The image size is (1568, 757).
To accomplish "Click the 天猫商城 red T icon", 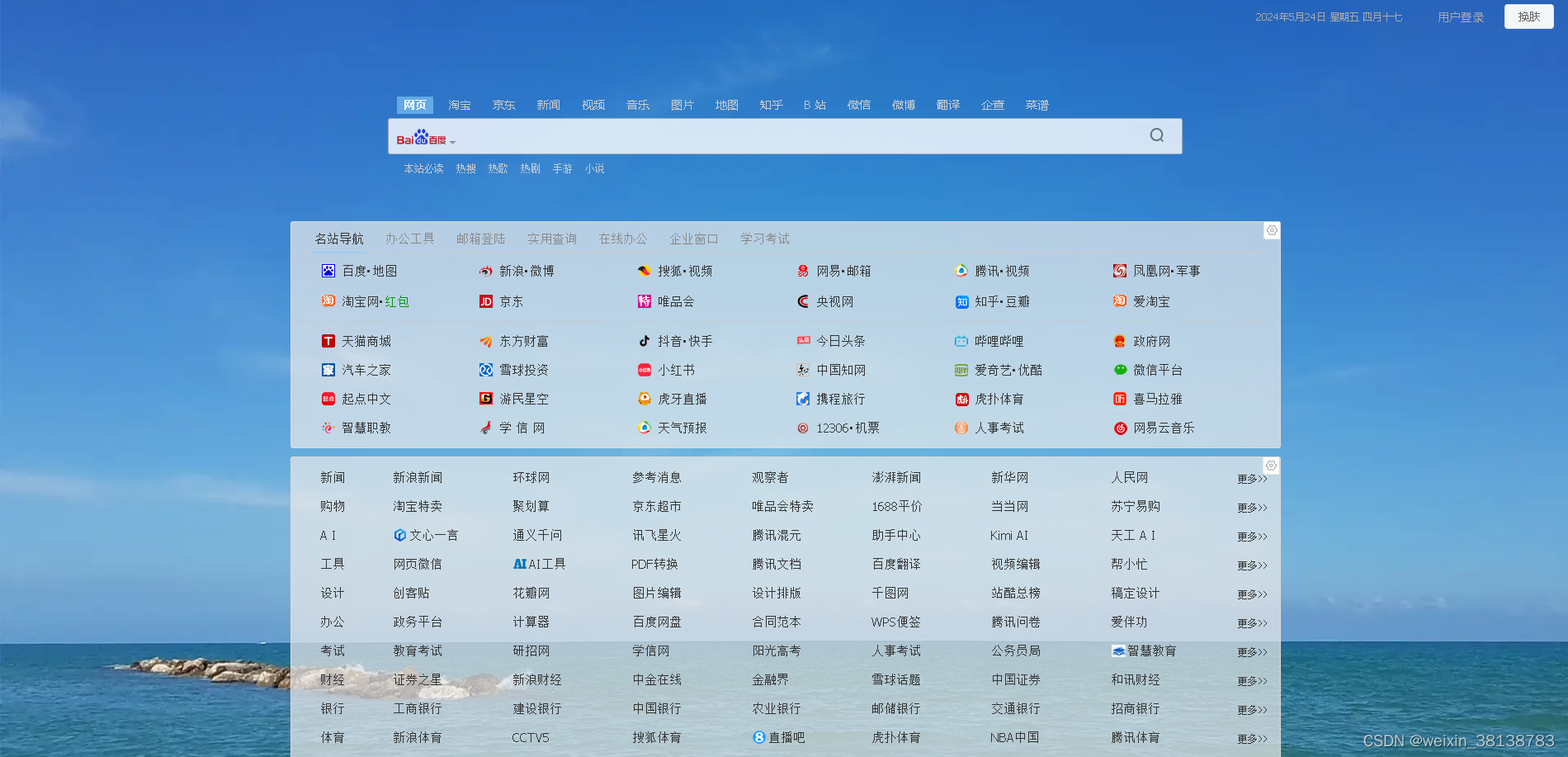I will pos(328,341).
